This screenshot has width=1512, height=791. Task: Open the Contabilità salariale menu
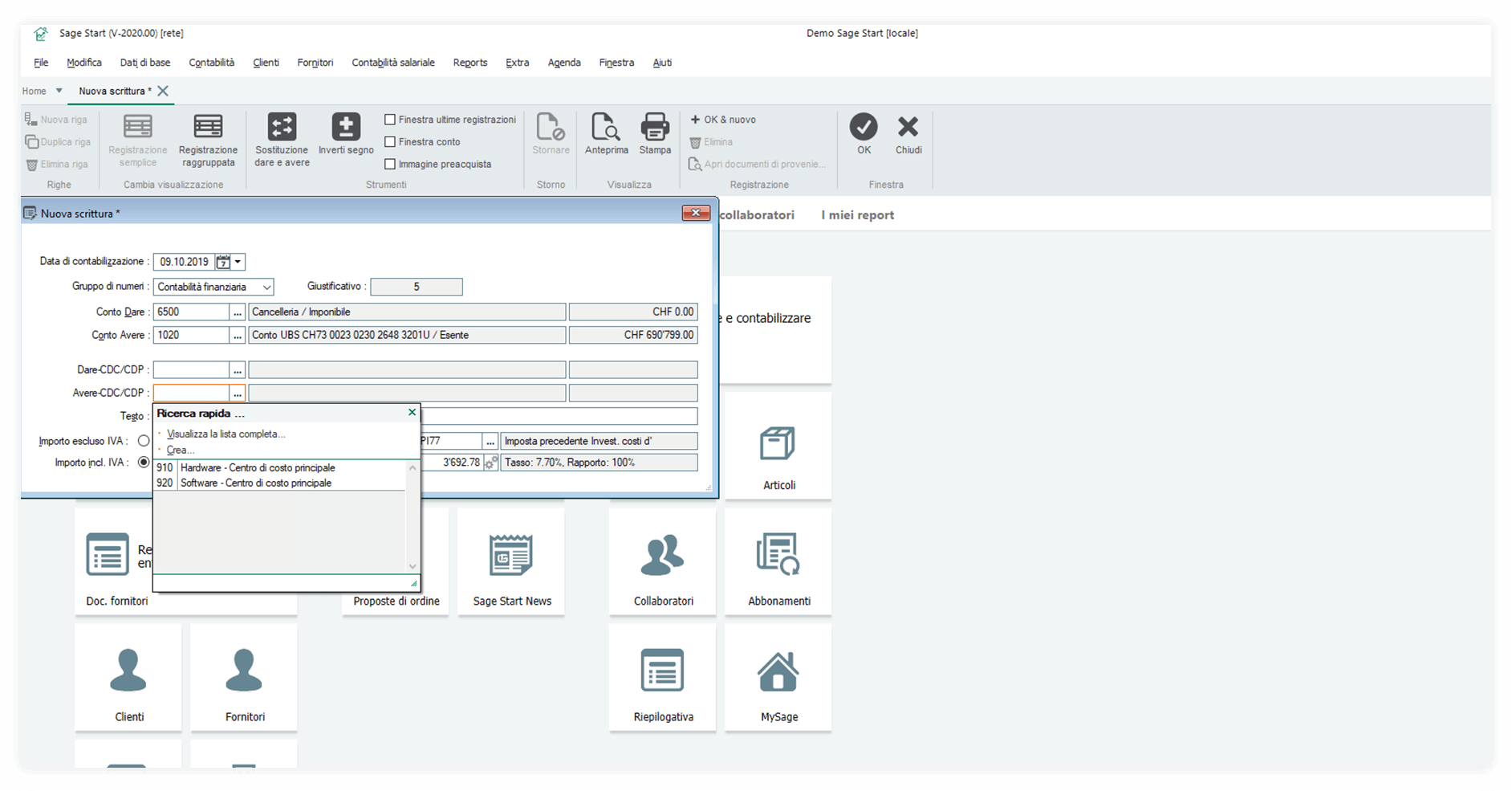393,63
